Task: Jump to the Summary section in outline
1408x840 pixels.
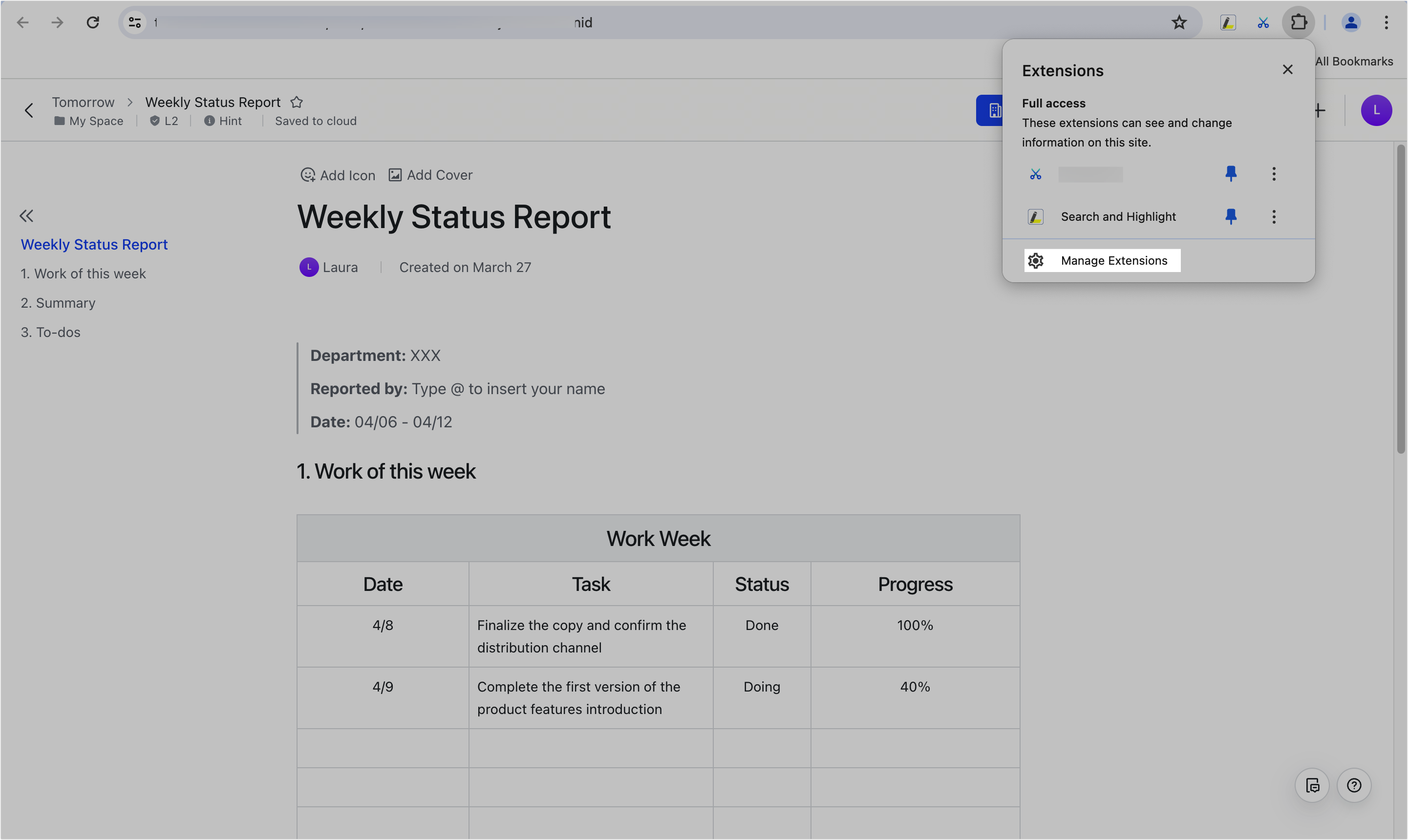Action: pyautogui.click(x=58, y=303)
